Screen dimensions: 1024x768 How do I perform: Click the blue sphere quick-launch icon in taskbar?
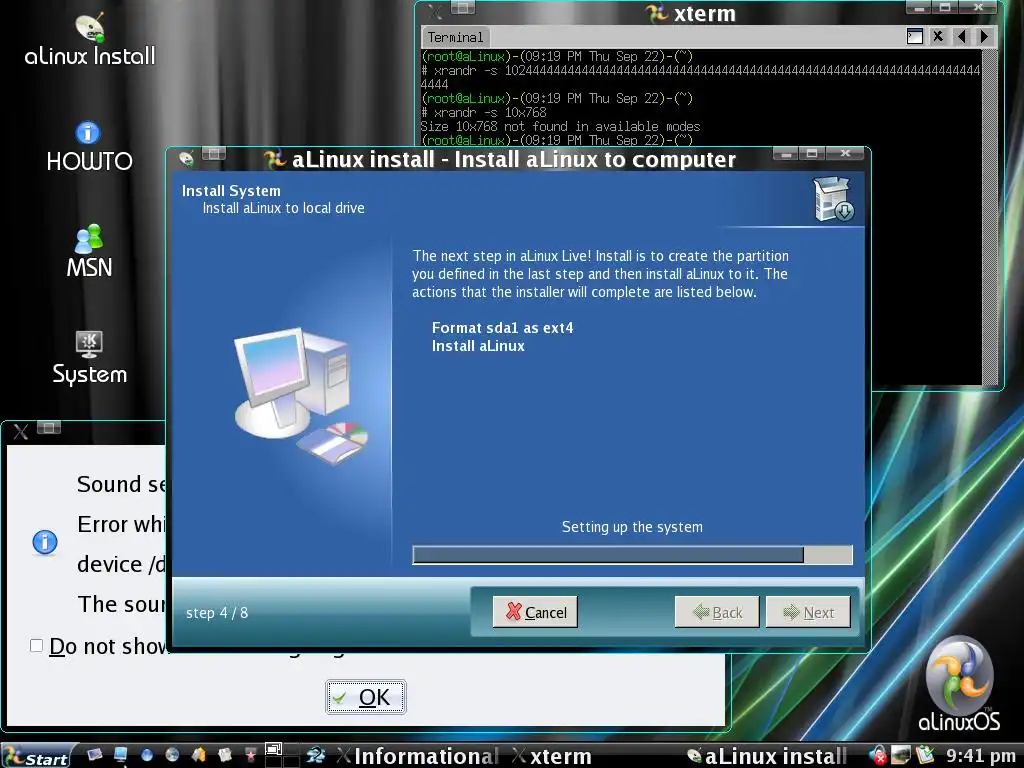[146, 755]
